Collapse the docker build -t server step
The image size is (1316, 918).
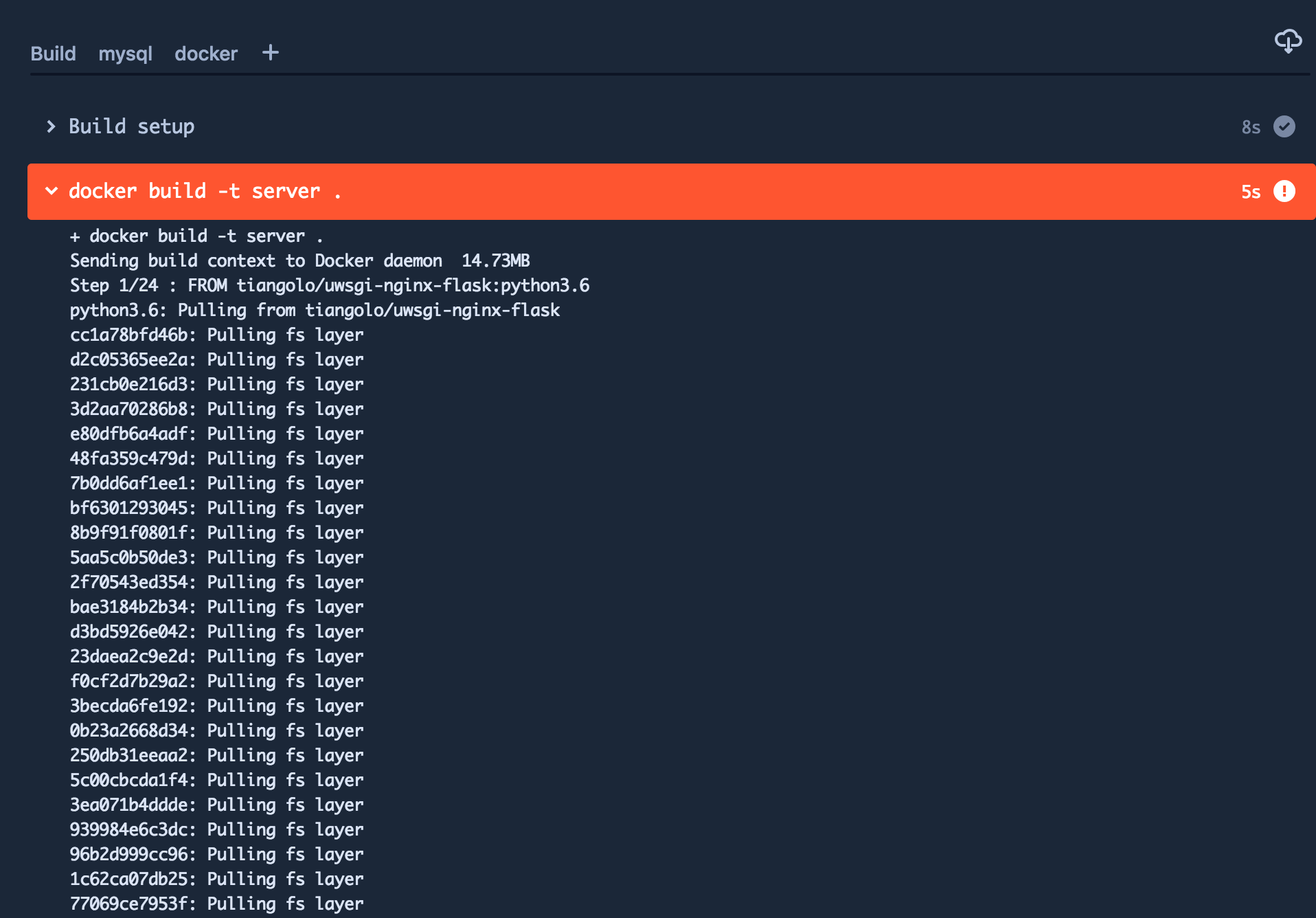51,191
